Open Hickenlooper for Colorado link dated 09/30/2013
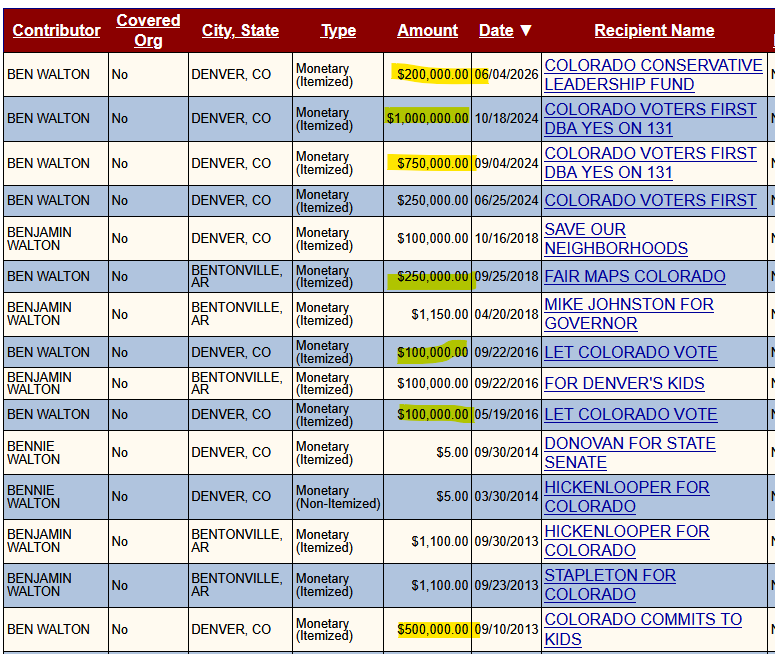775x654 pixels. (x=627, y=541)
